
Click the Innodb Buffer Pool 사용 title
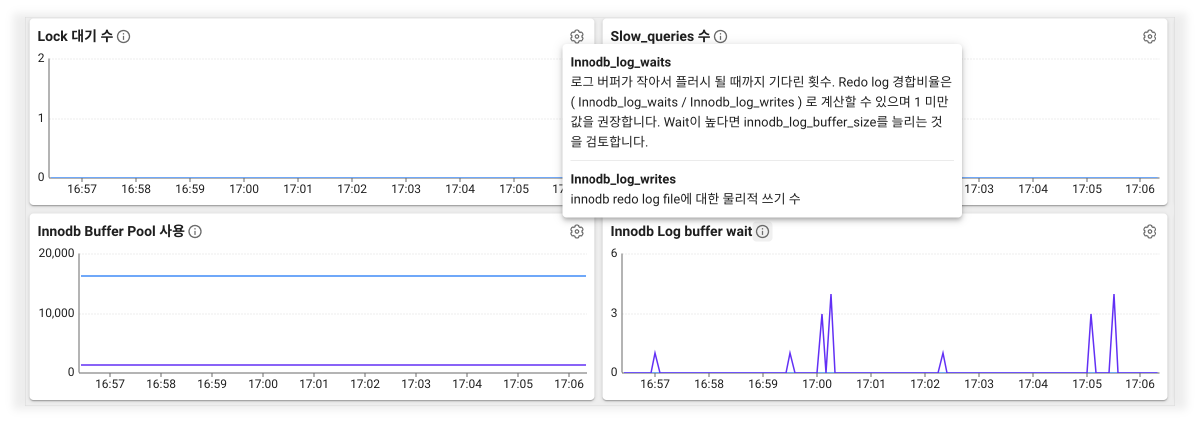(111, 232)
